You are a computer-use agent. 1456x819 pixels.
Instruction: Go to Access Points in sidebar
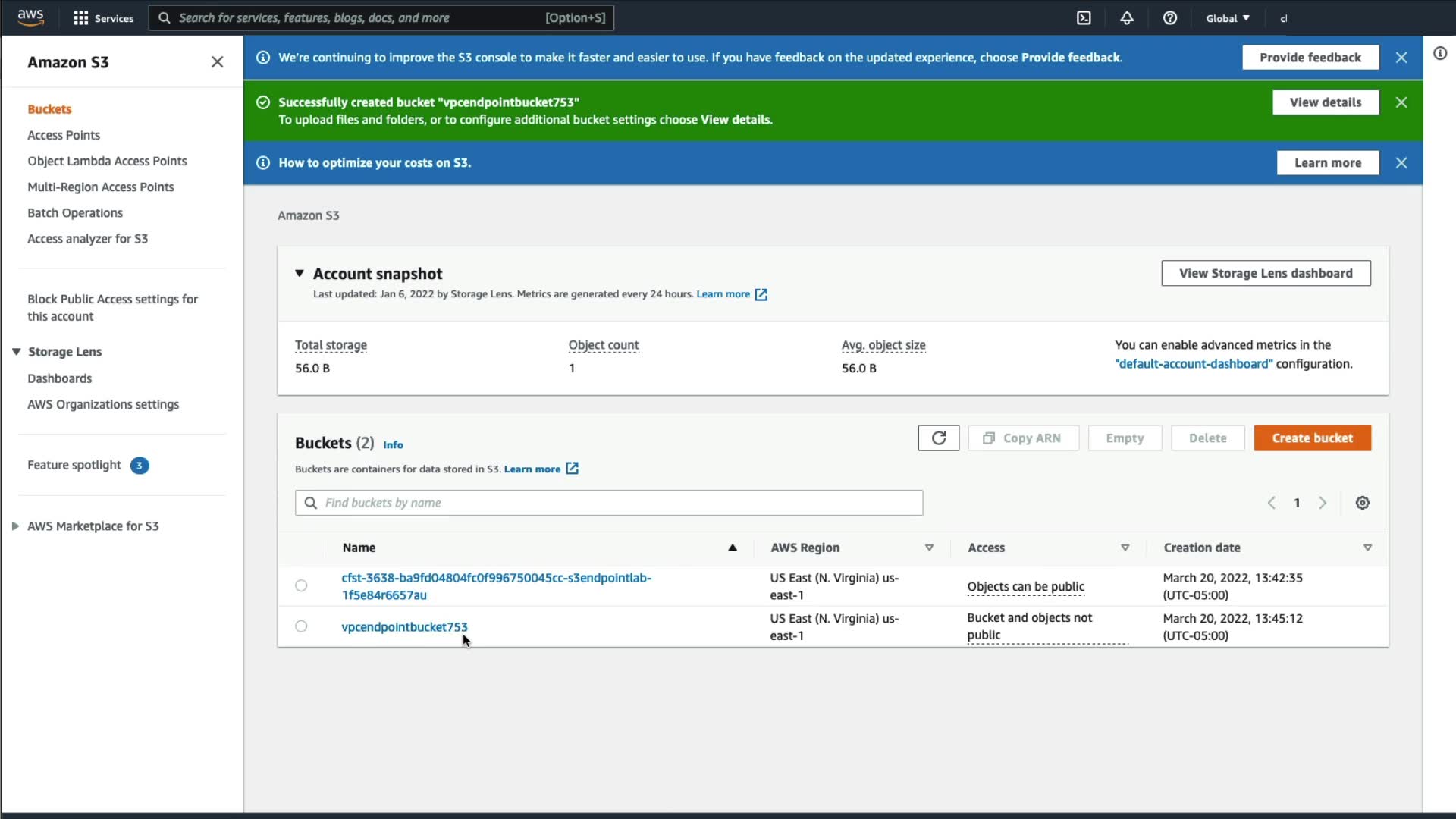point(64,135)
